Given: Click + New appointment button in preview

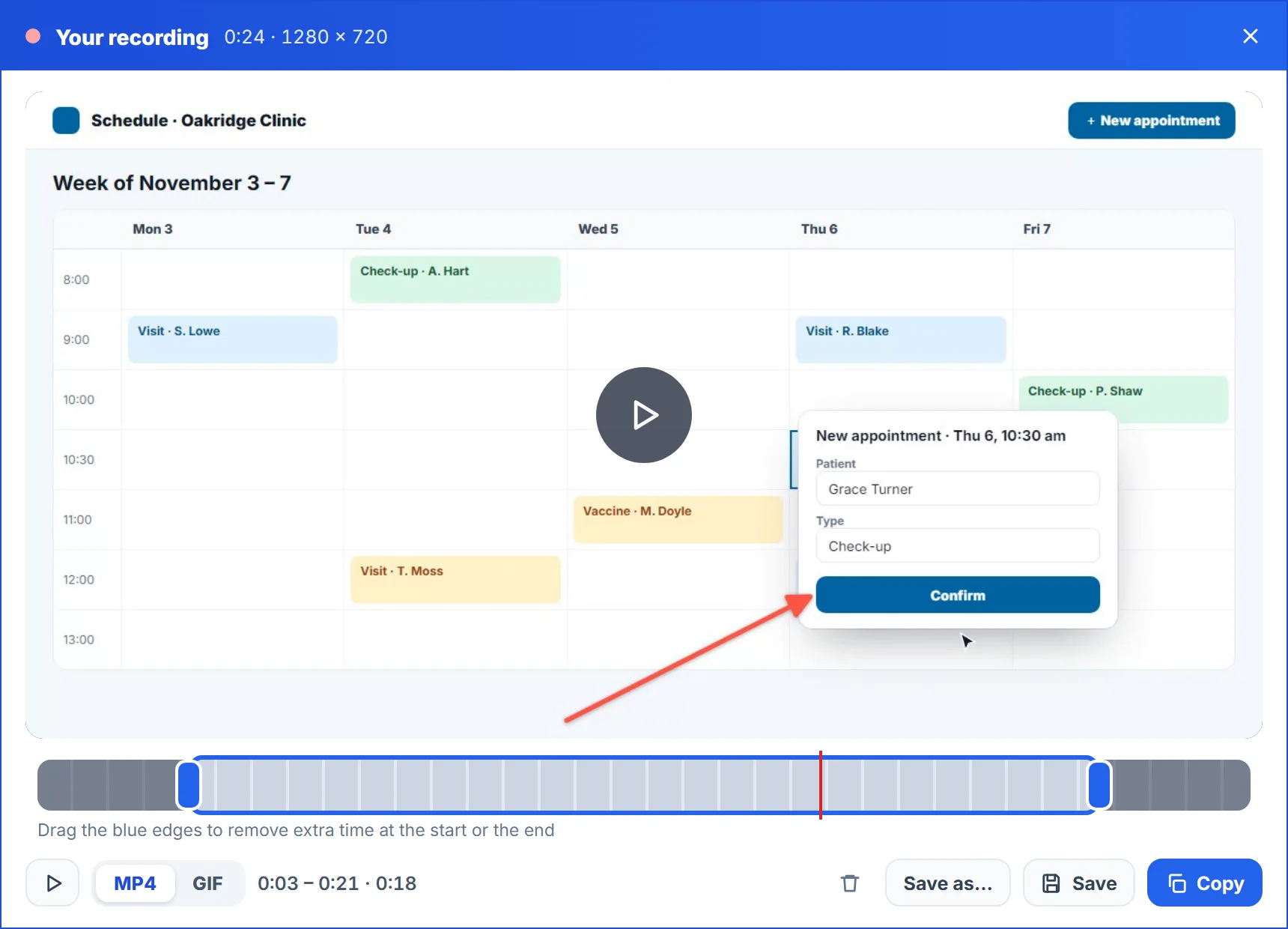Looking at the screenshot, I should 1151,121.
